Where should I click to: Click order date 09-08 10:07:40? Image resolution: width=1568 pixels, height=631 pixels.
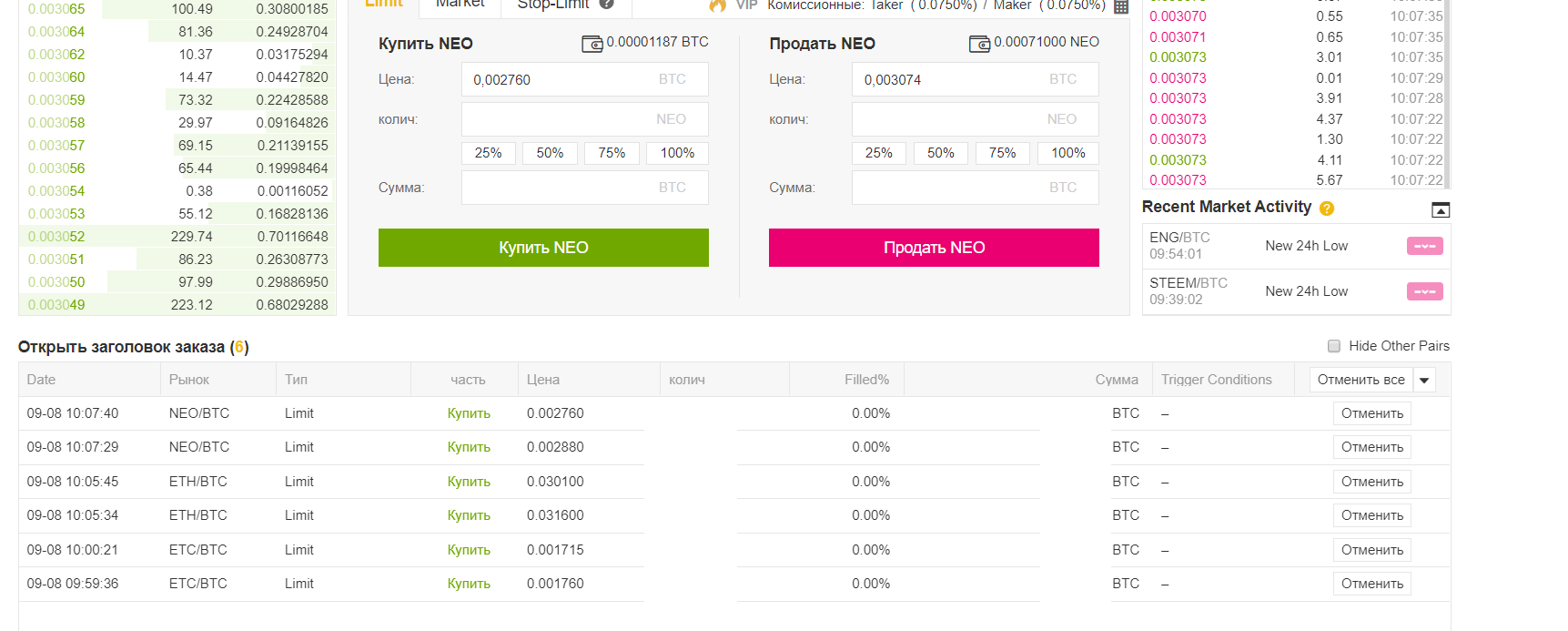point(73,413)
